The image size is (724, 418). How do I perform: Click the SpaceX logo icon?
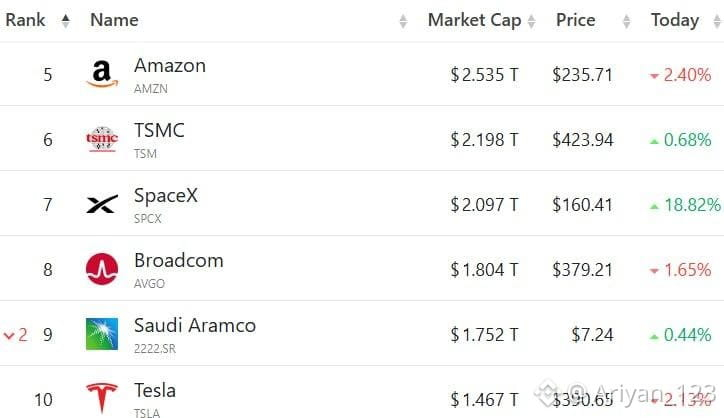102,204
